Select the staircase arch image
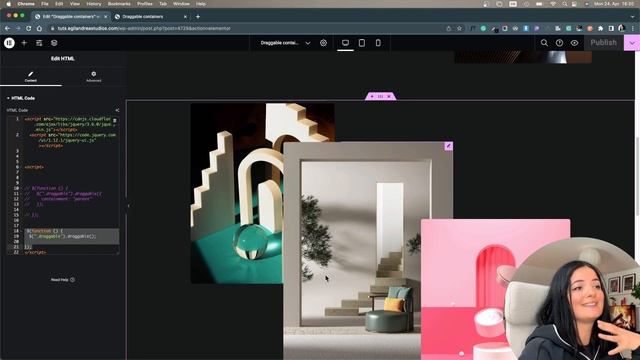 tap(237, 193)
